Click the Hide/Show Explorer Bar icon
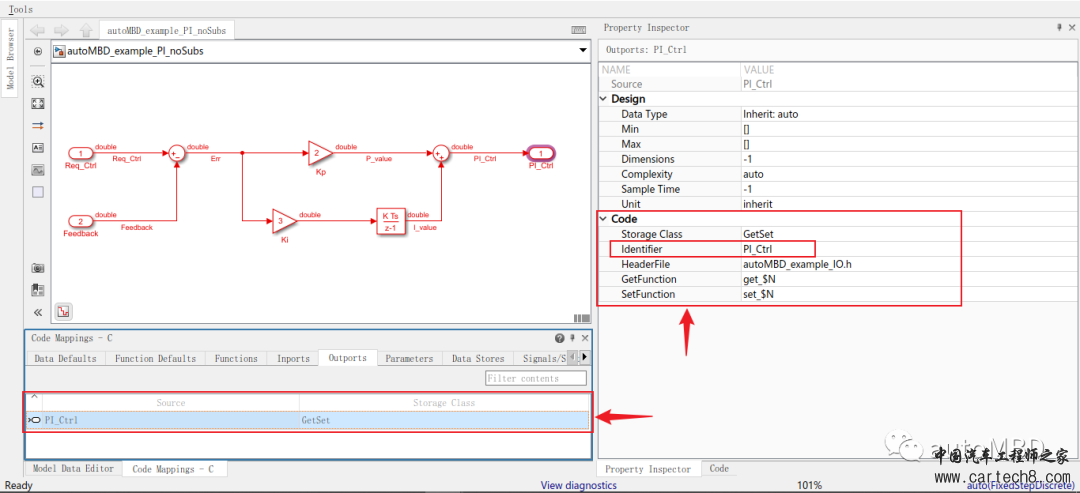1080x493 pixels. point(38,51)
